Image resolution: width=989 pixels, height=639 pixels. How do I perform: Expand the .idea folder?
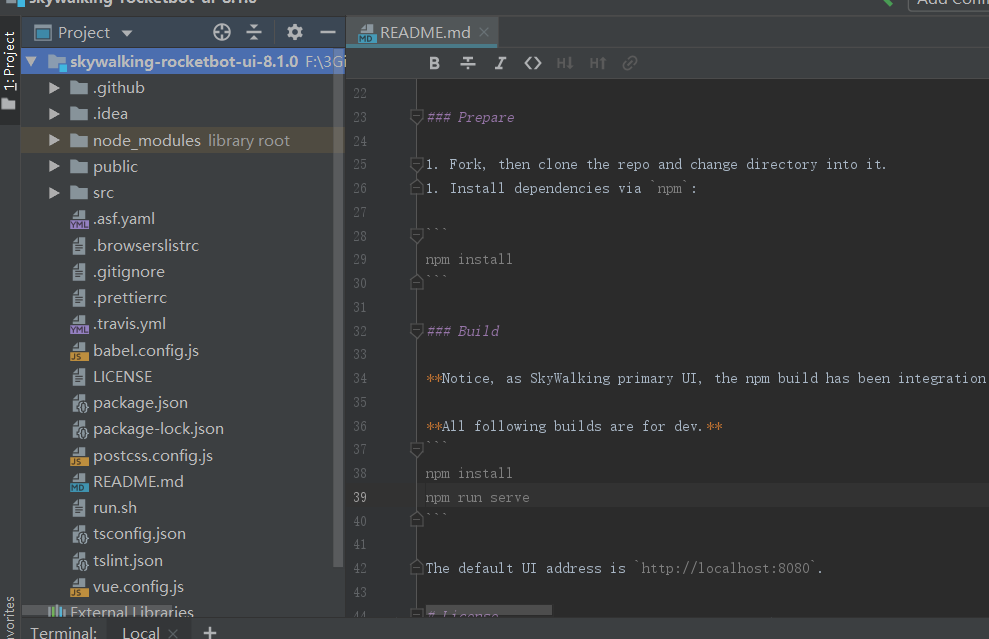tap(54, 114)
